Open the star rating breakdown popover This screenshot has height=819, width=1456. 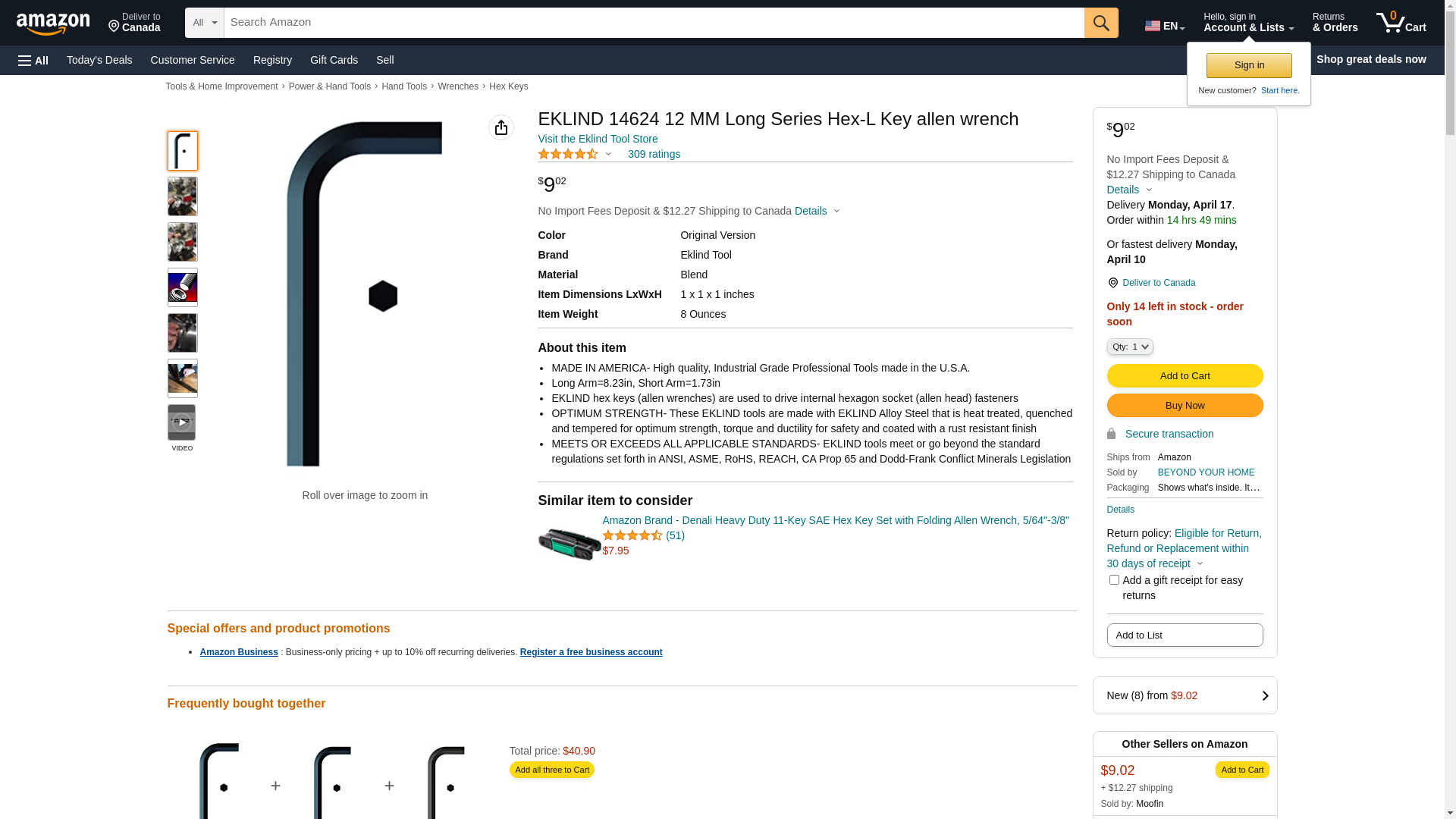click(575, 154)
